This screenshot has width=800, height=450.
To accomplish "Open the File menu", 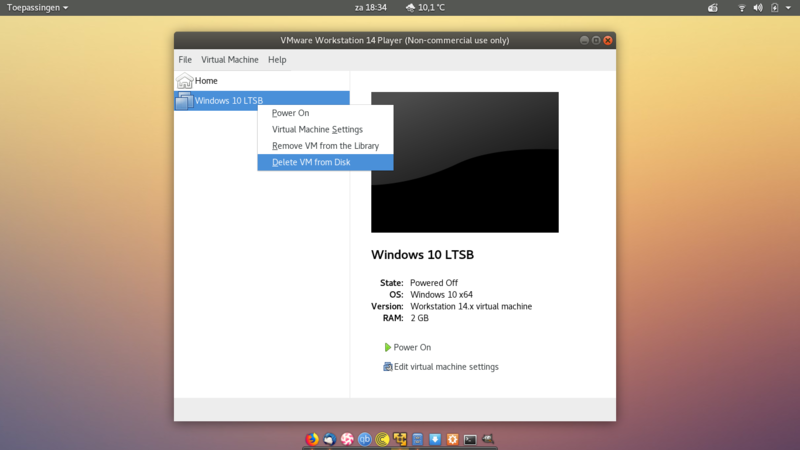I will click(185, 60).
